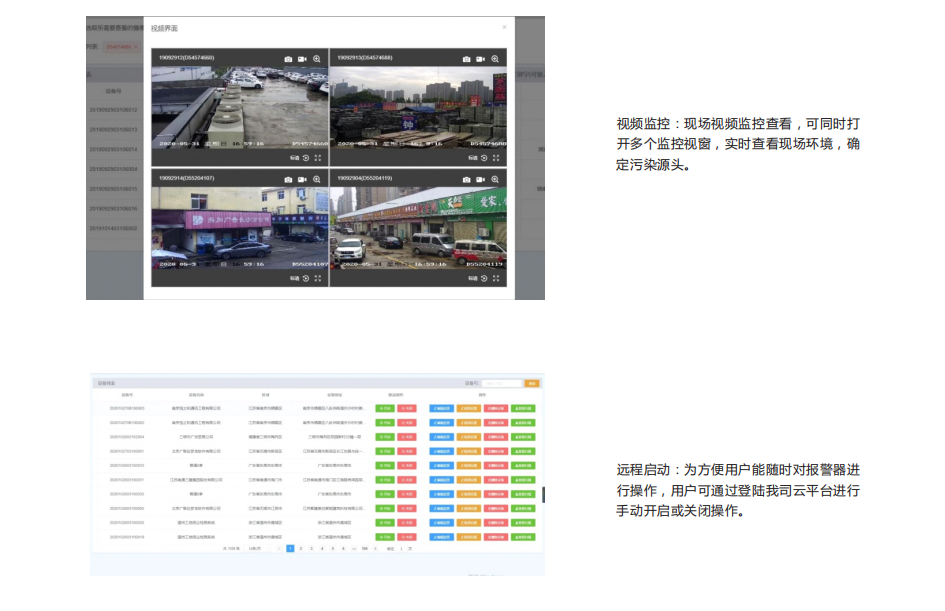Click previous page arrow in pagination
Screen dimensions: 945x611
pos(279,548)
